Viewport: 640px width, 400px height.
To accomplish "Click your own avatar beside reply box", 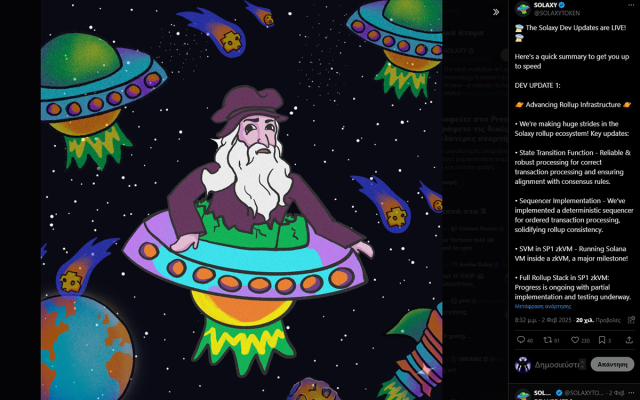I will (x=521, y=364).
